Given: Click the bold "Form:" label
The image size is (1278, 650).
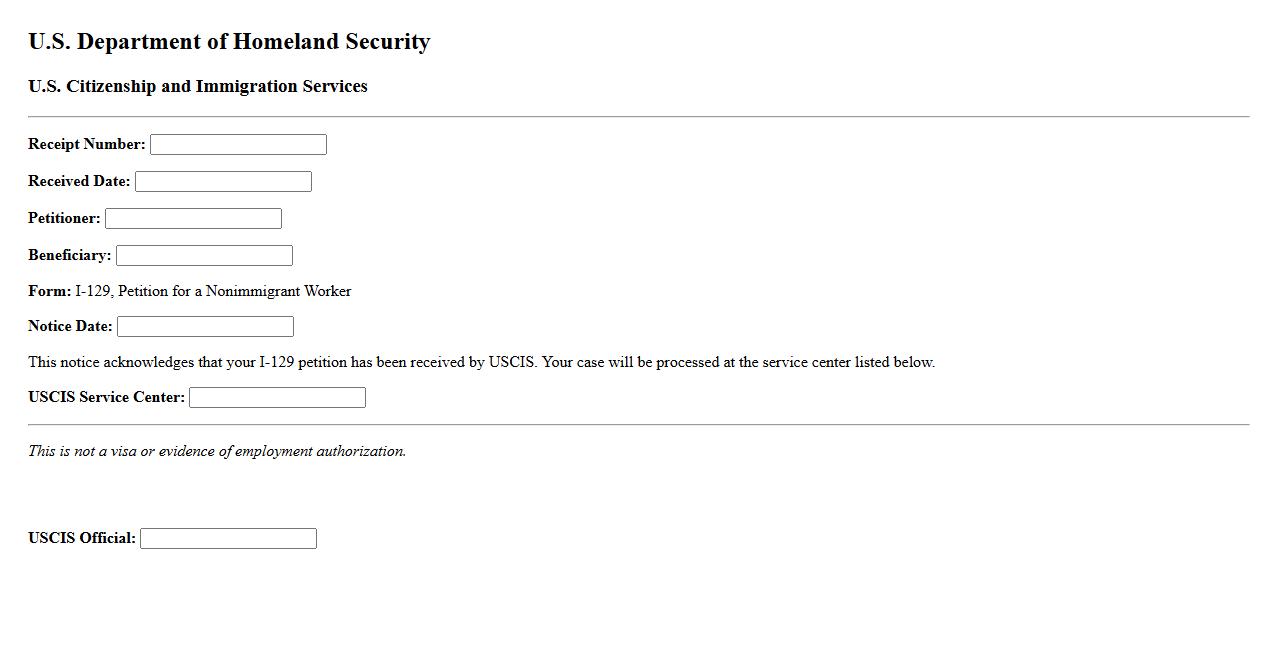Looking at the screenshot, I should (49, 292).
